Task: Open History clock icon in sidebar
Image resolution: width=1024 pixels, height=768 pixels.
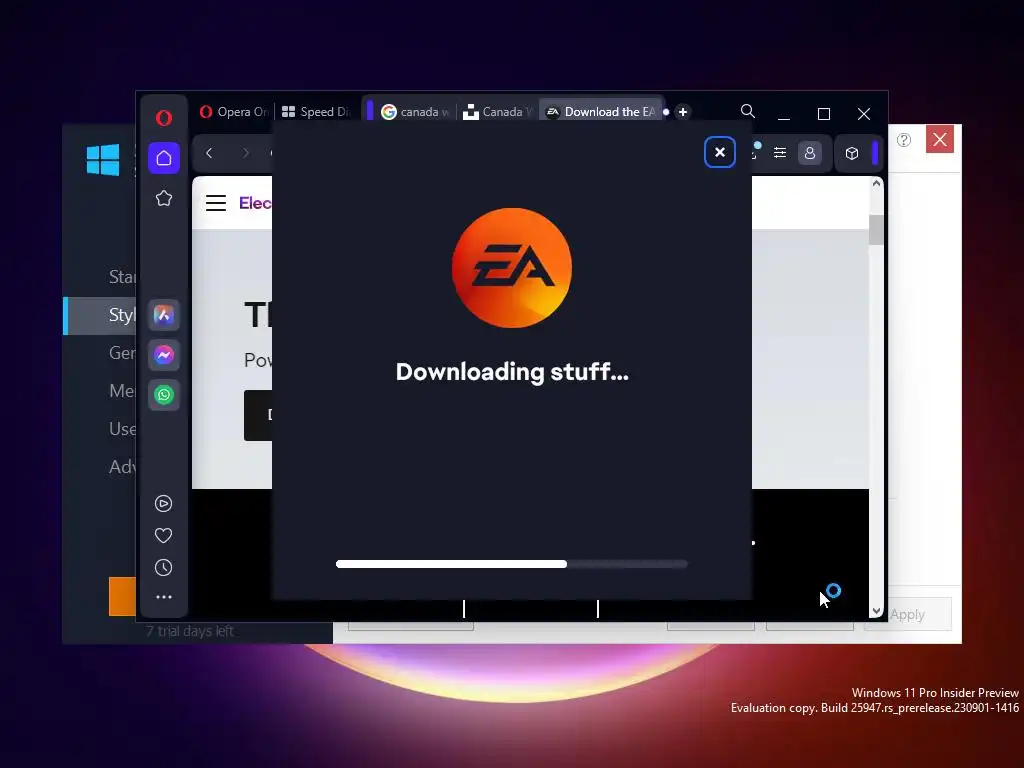Action: [163, 568]
